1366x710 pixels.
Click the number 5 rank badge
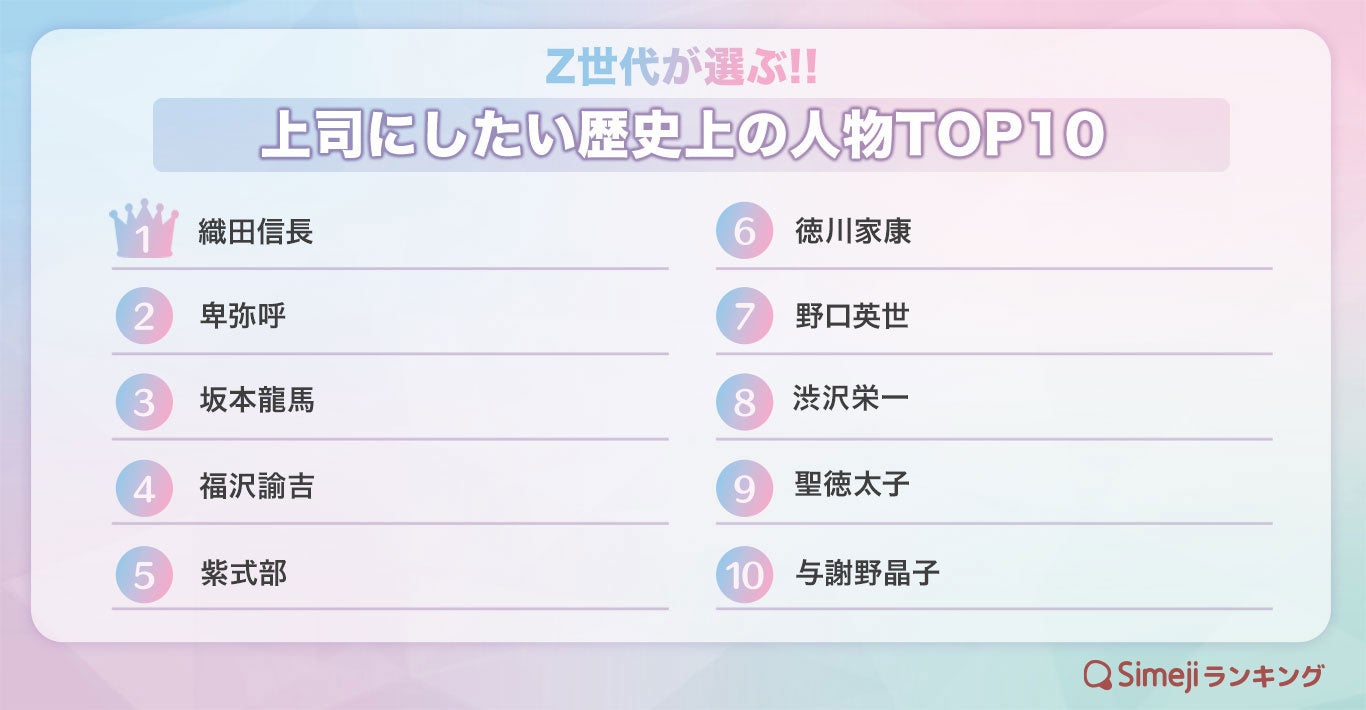[x=144, y=574]
